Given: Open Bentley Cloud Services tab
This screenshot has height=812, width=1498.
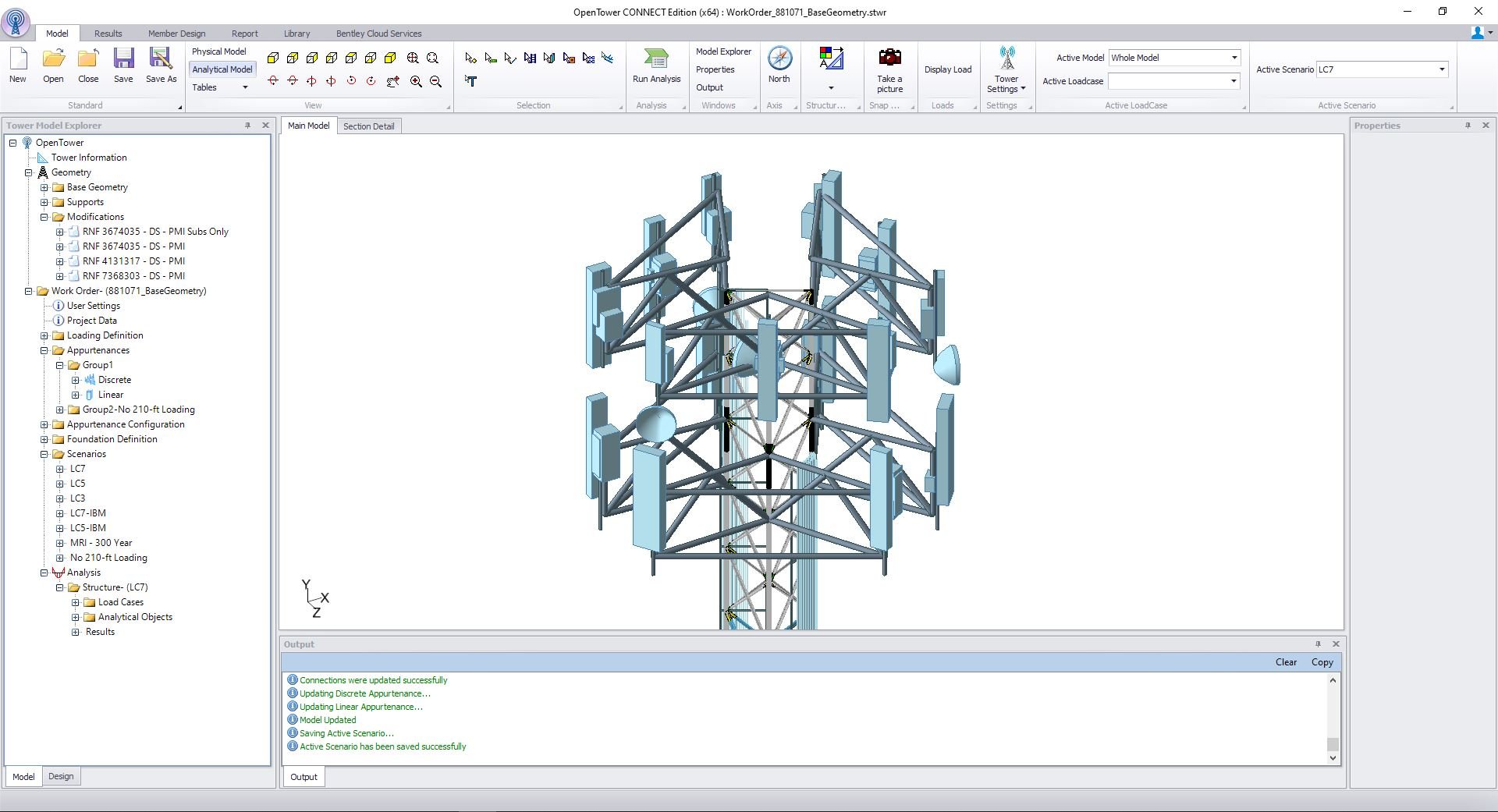Looking at the screenshot, I should coord(378,34).
